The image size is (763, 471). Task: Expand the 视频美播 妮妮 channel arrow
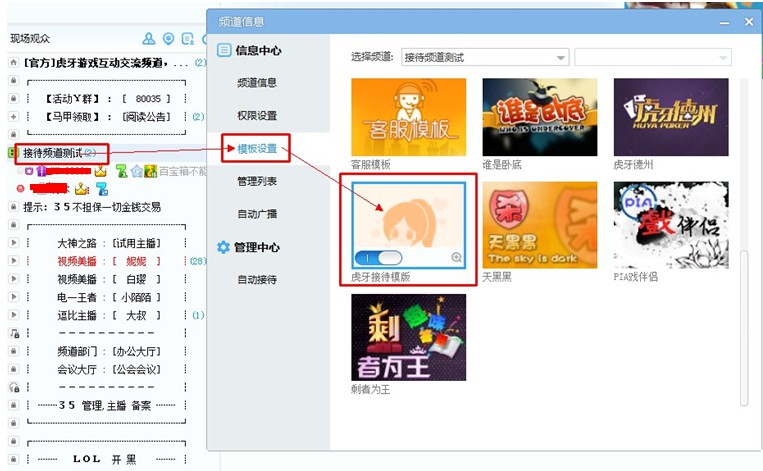[13, 261]
